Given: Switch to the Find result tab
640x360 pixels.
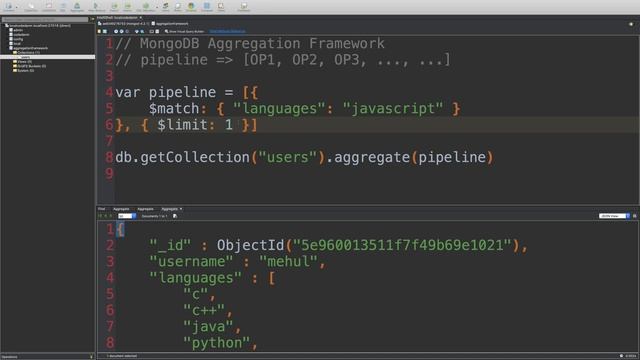Looking at the screenshot, I should tap(102, 209).
